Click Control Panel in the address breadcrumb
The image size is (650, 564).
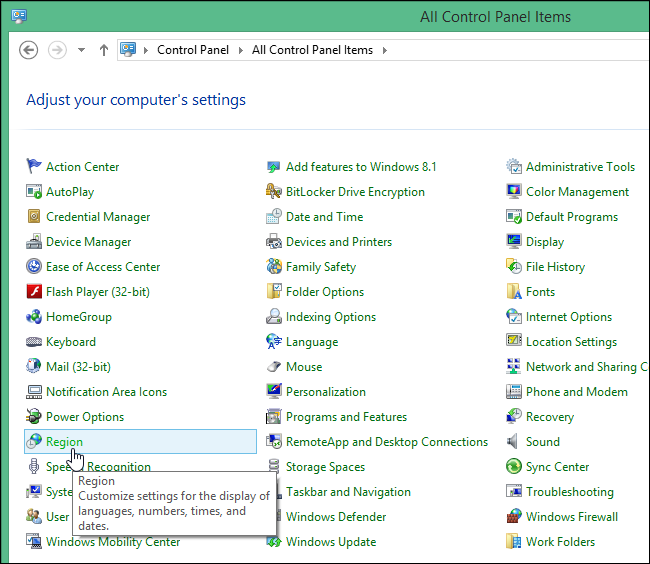click(x=192, y=50)
